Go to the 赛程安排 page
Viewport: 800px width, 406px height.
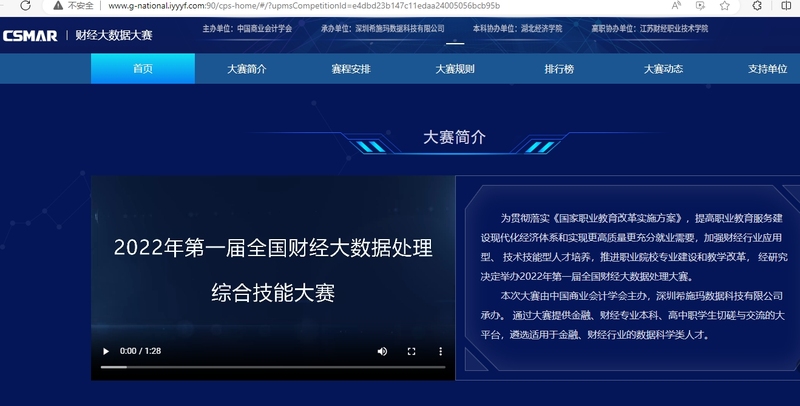(350, 69)
